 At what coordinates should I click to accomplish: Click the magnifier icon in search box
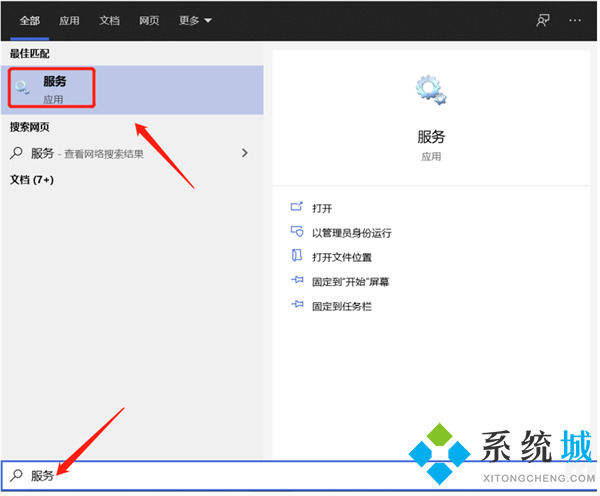pyautogui.click(x=16, y=475)
